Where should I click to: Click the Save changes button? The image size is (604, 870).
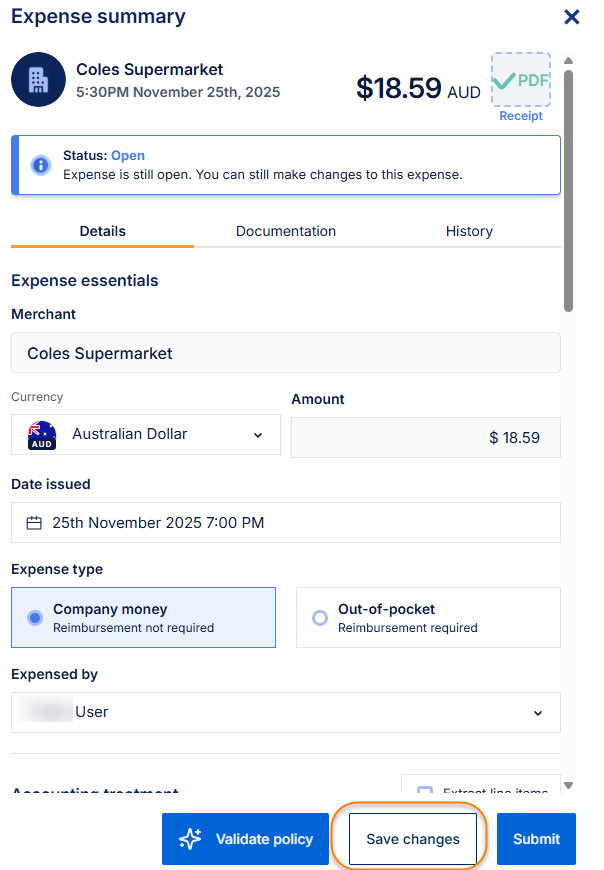[413, 839]
